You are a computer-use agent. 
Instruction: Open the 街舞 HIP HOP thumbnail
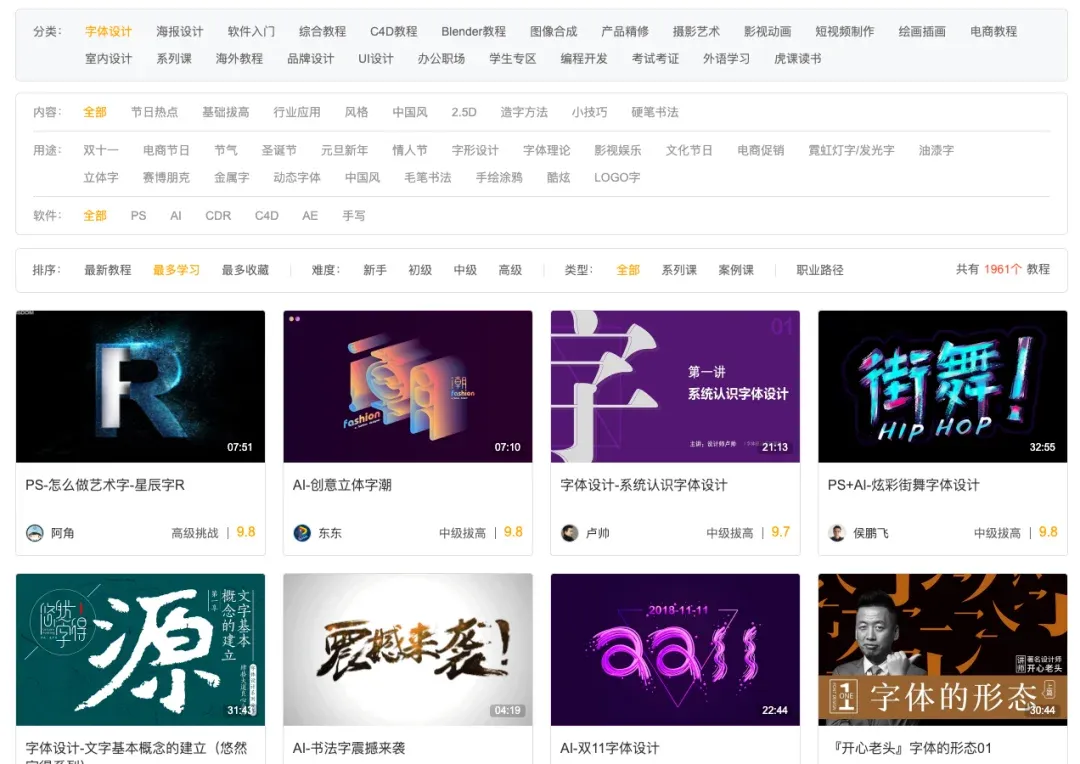coord(942,386)
